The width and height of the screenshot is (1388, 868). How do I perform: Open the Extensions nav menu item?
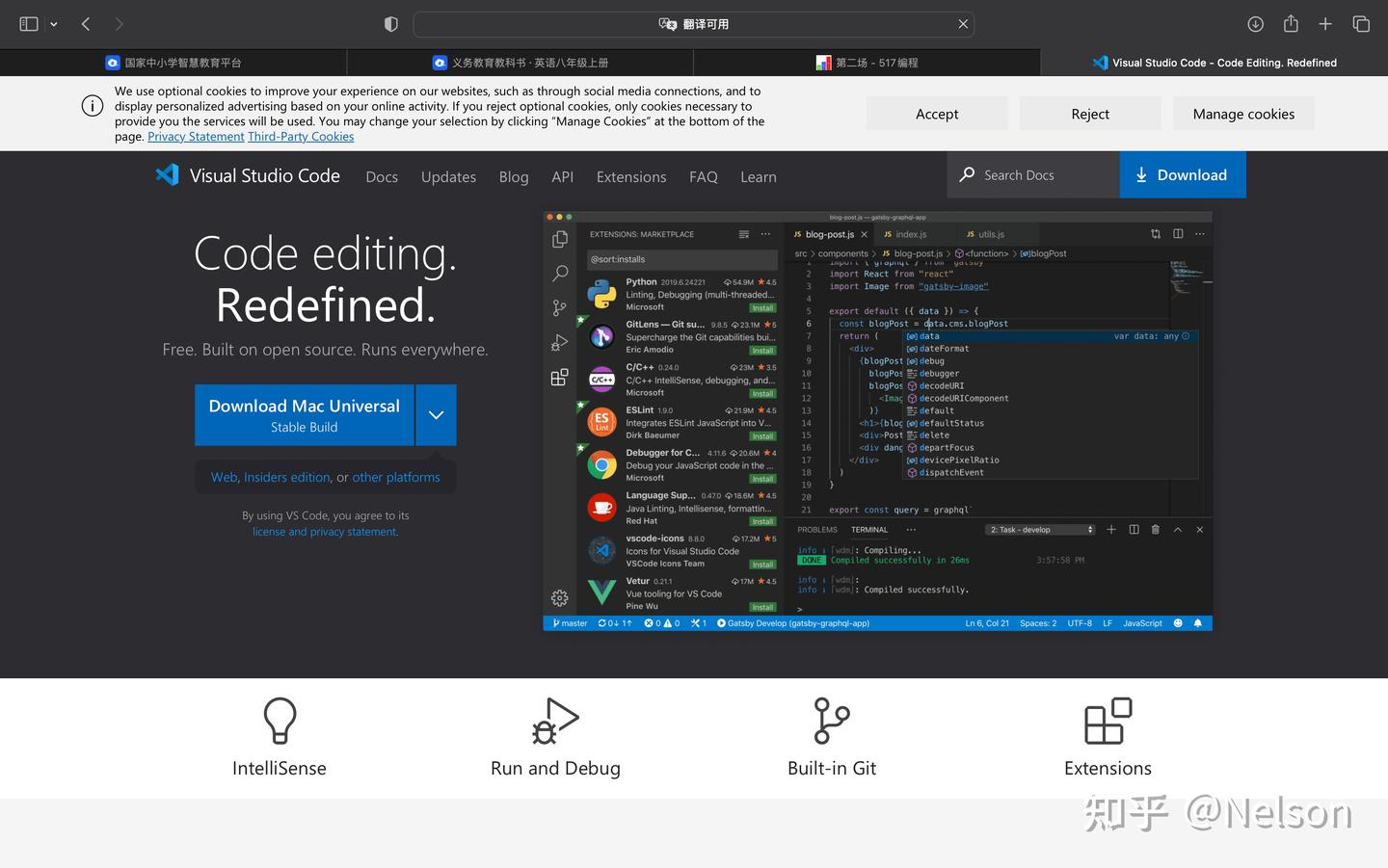click(x=631, y=177)
